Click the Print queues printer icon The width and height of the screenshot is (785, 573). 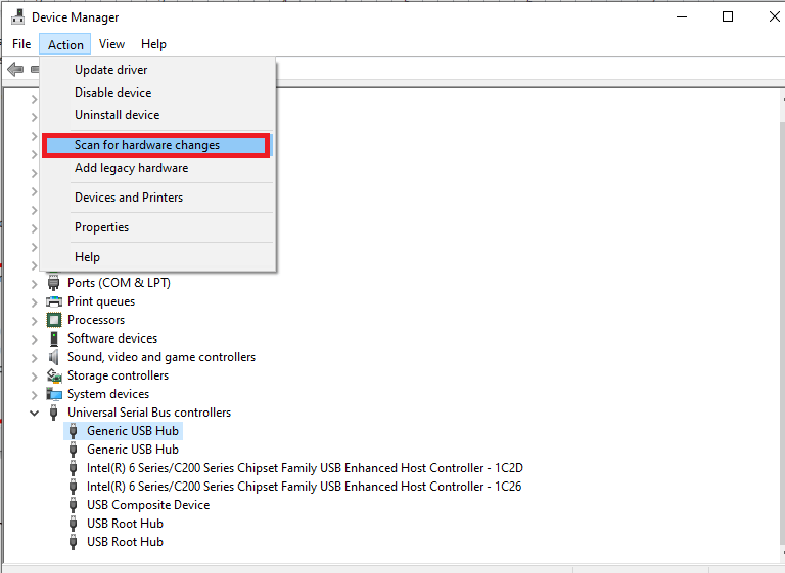pos(54,302)
